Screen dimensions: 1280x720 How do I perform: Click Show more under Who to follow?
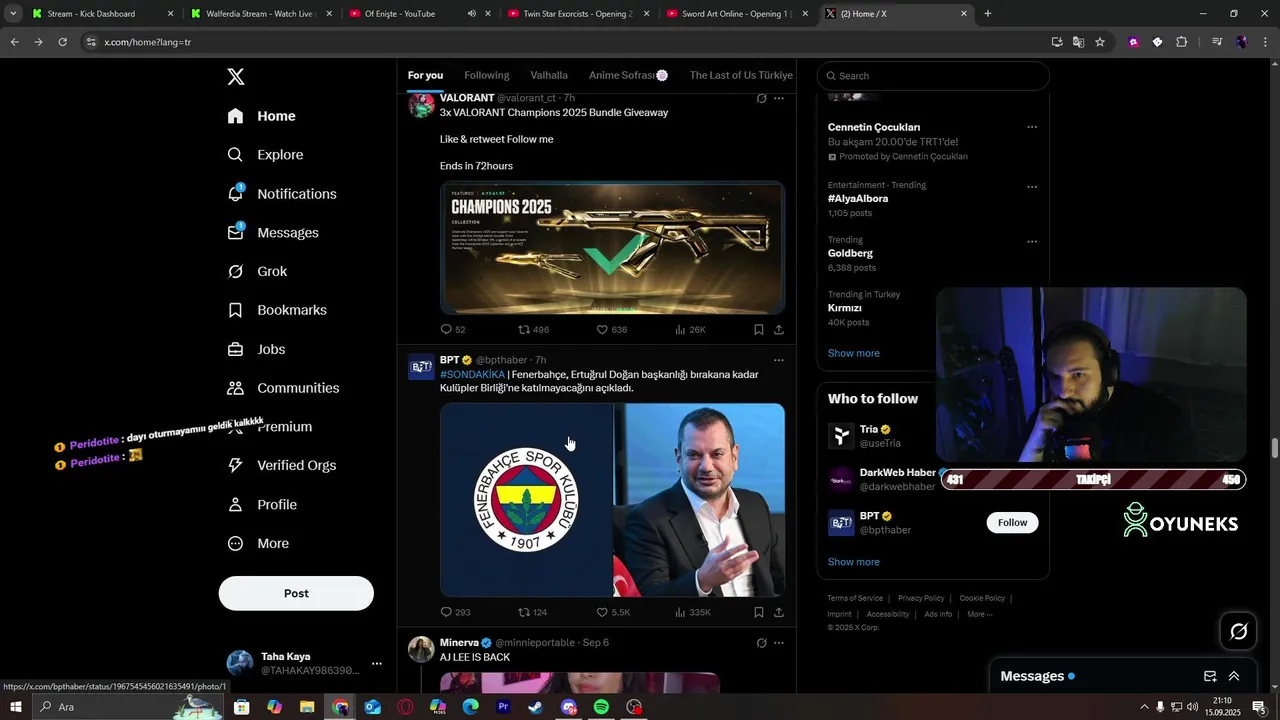pos(854,562)
